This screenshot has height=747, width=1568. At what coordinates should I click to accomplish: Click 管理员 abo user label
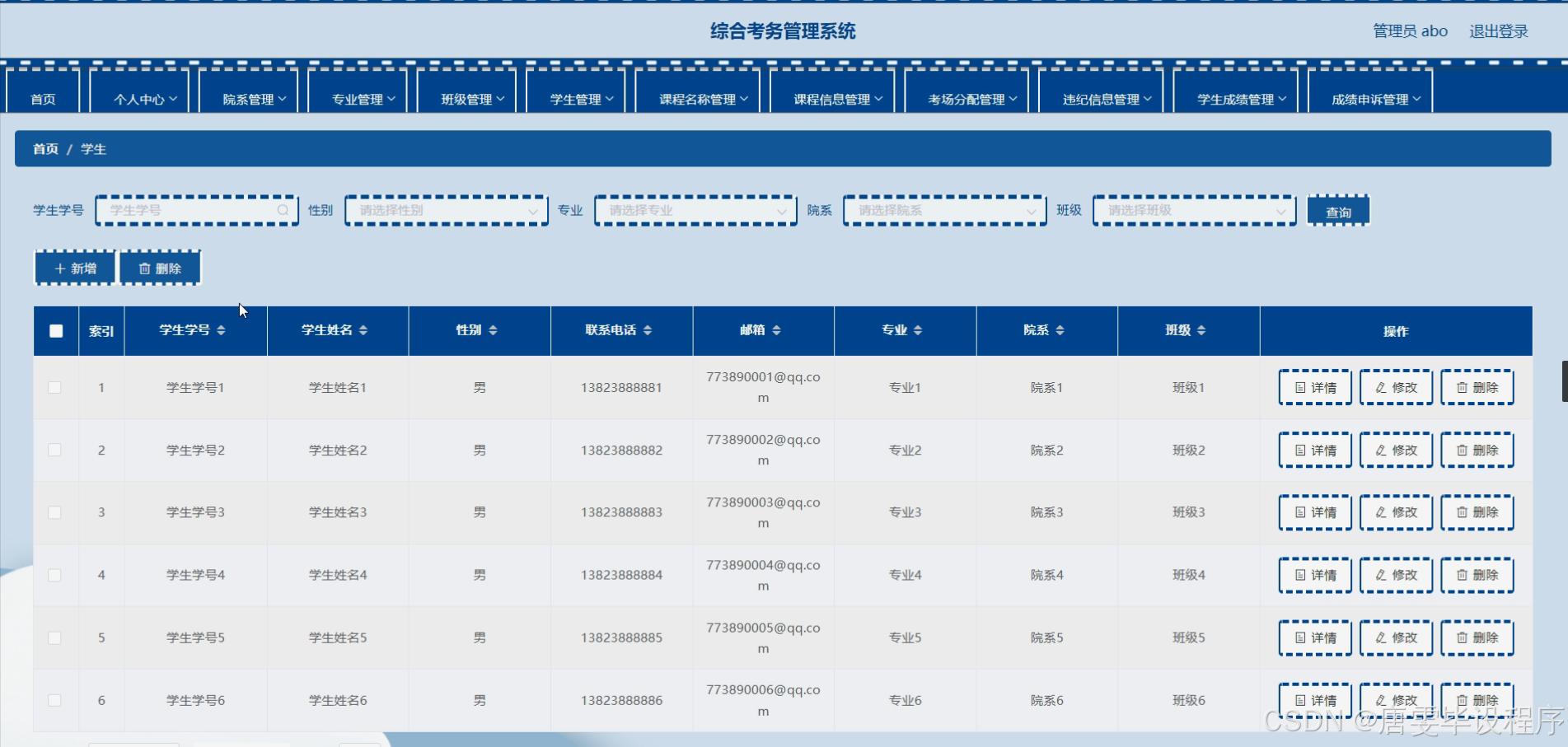1410,31
